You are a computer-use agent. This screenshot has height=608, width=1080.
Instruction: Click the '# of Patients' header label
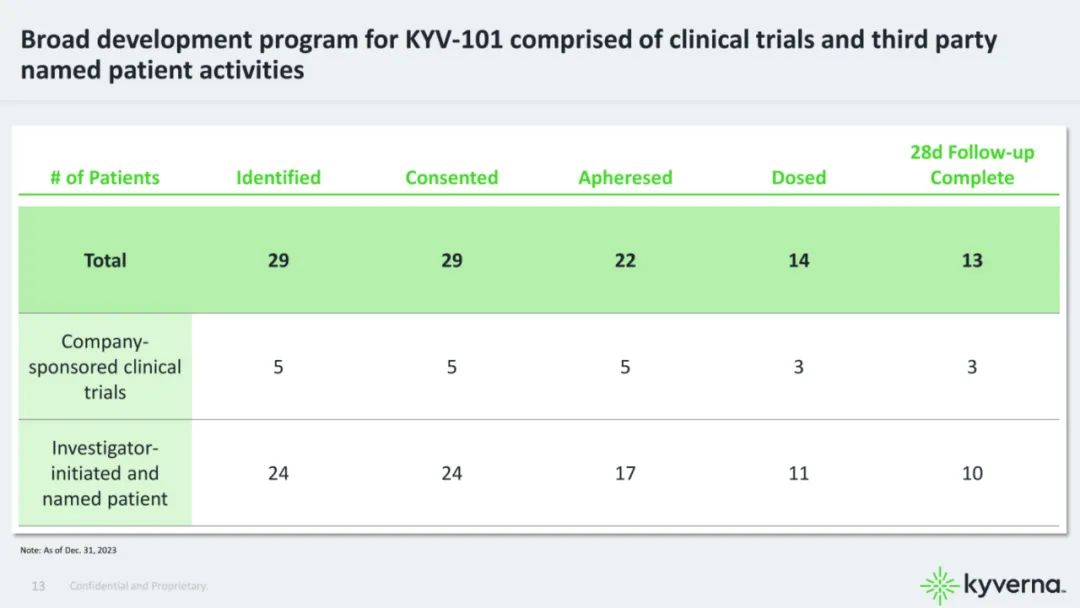[x=105, y=178]
